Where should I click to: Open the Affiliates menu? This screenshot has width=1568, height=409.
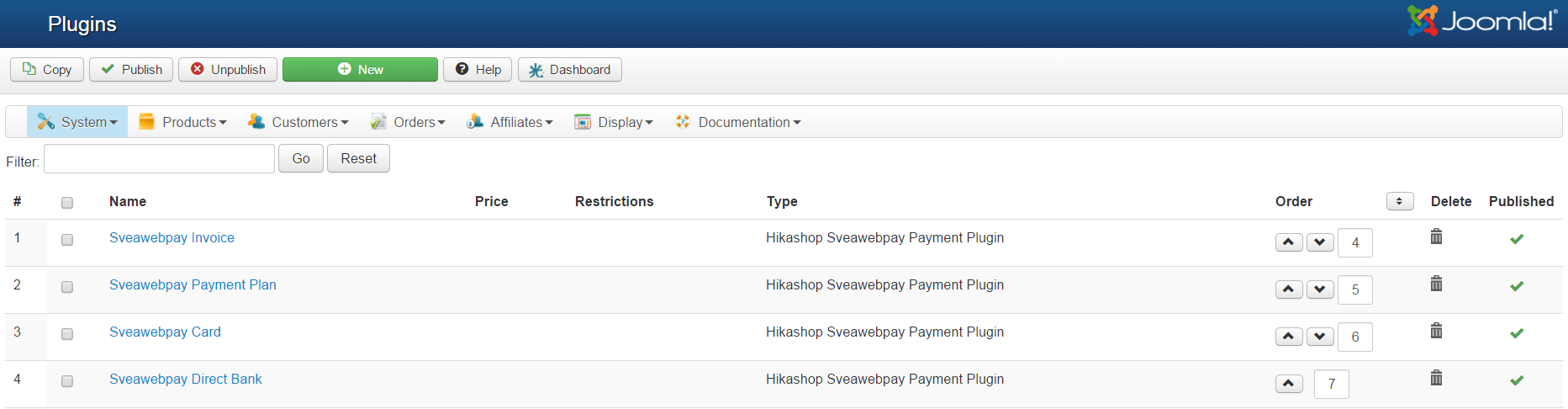pos(509,122)
